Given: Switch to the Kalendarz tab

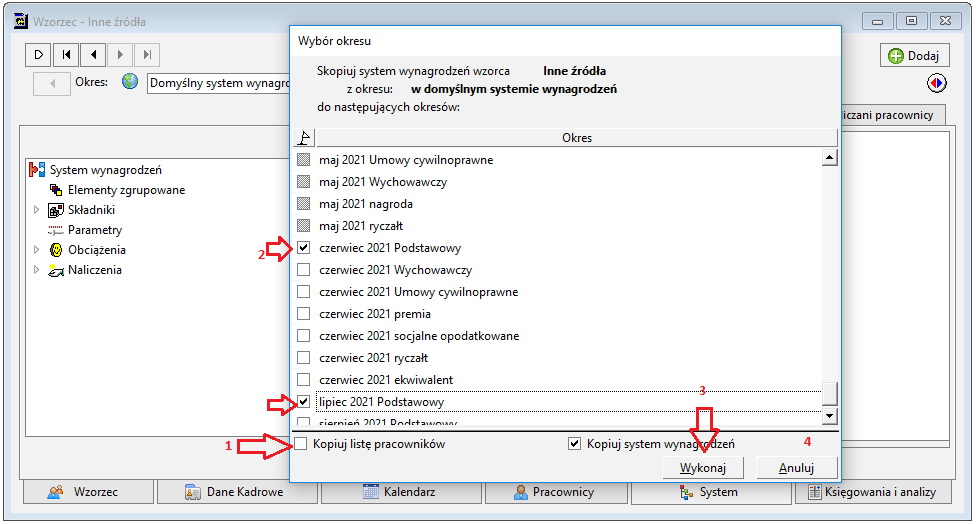Looking at the screenshot, I should coord(401,492).
